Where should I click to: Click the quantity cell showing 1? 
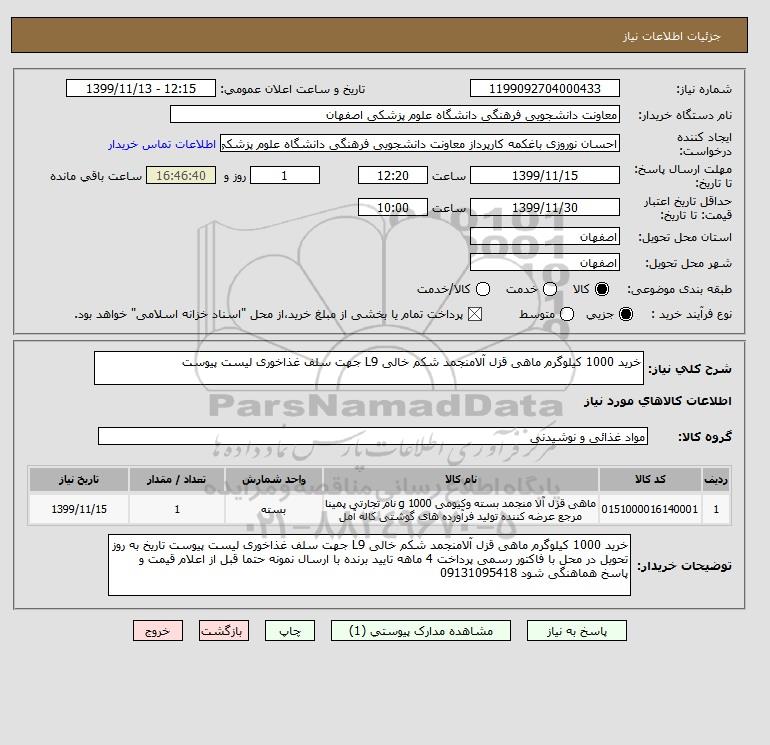coord(177,509)
